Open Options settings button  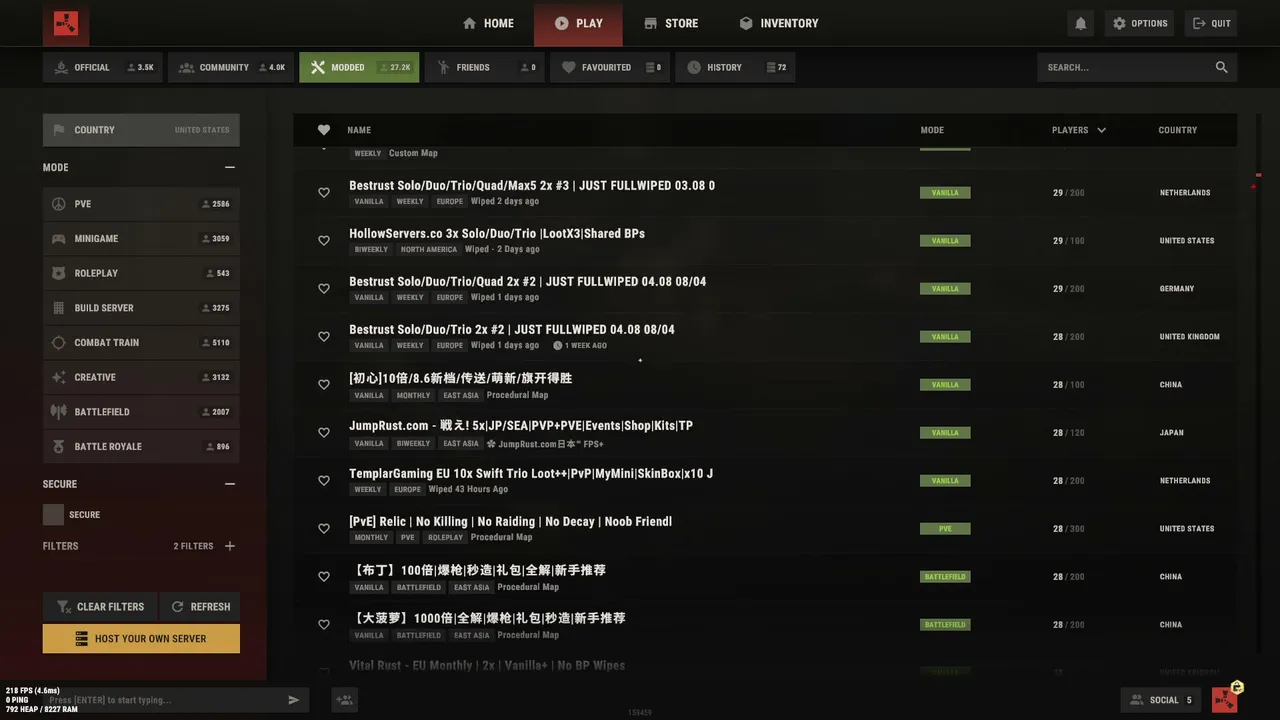point(1140,23)
